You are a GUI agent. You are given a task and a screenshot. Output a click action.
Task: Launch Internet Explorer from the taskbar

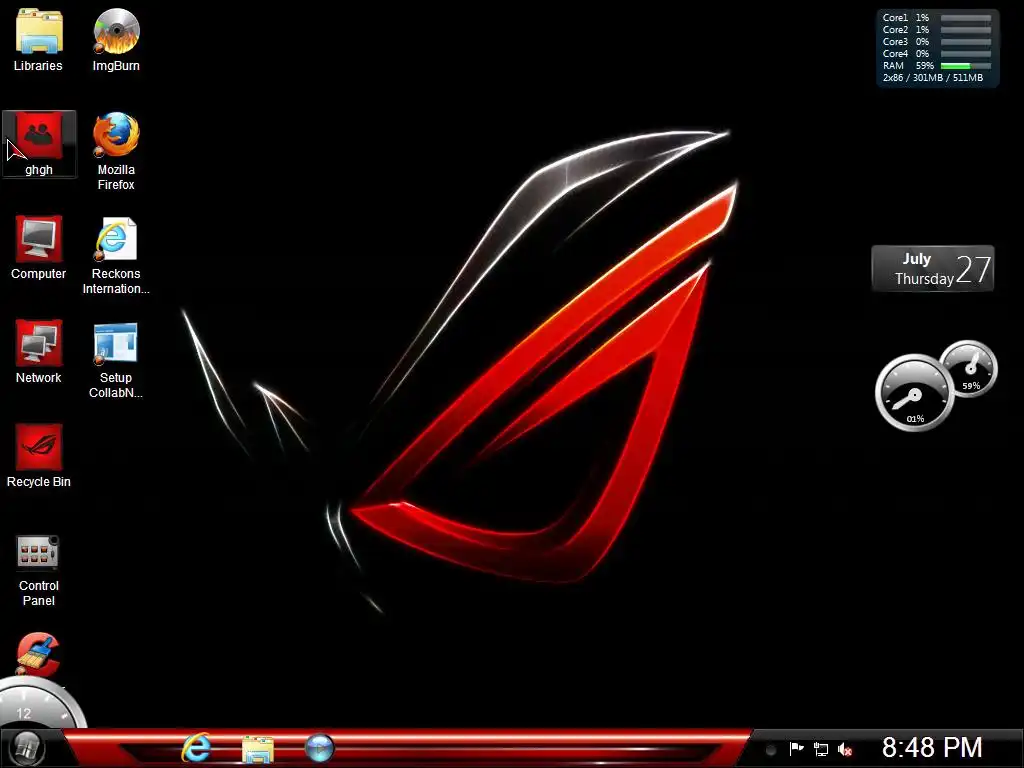196,748
